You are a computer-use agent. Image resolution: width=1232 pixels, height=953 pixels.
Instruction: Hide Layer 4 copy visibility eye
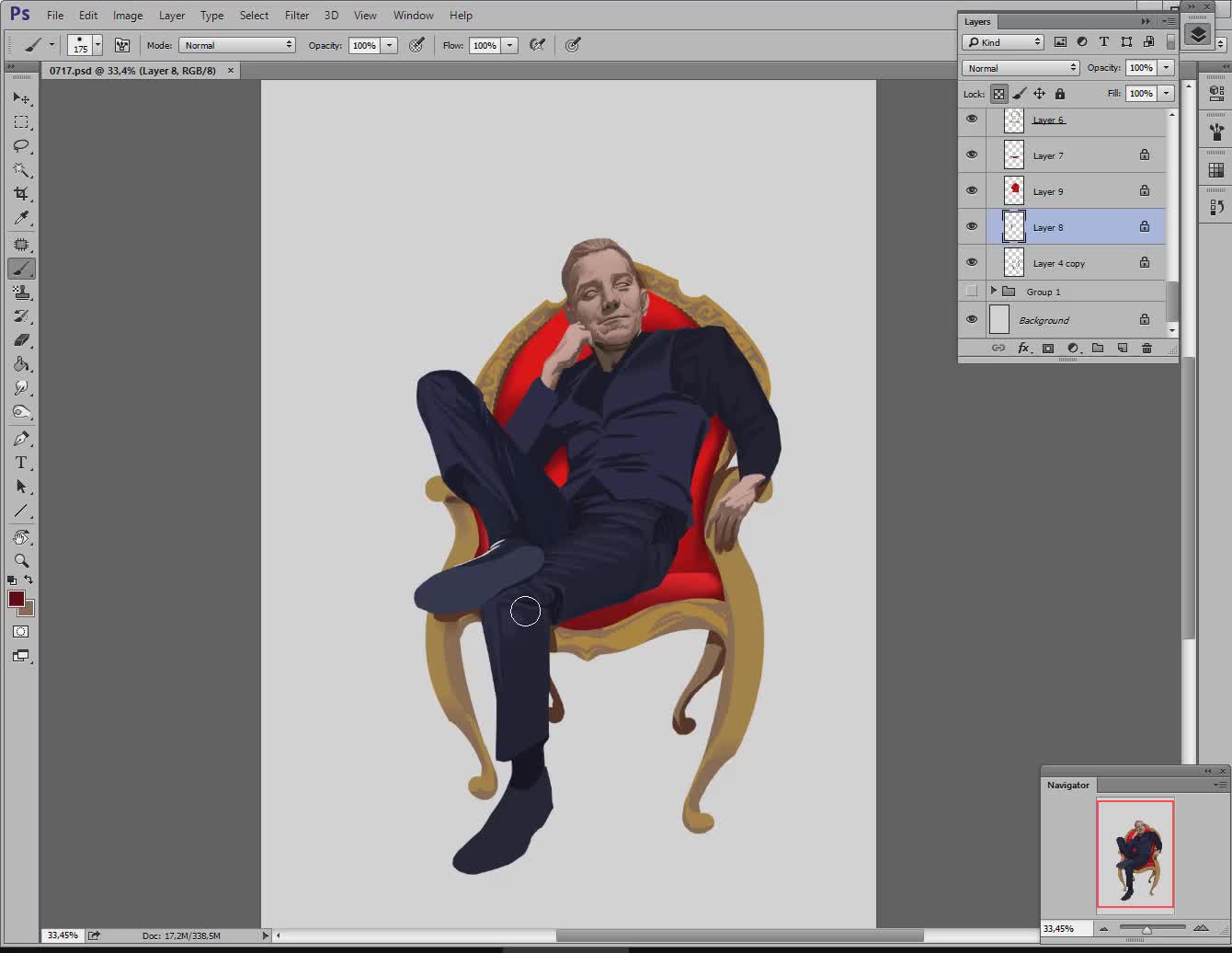972,262
